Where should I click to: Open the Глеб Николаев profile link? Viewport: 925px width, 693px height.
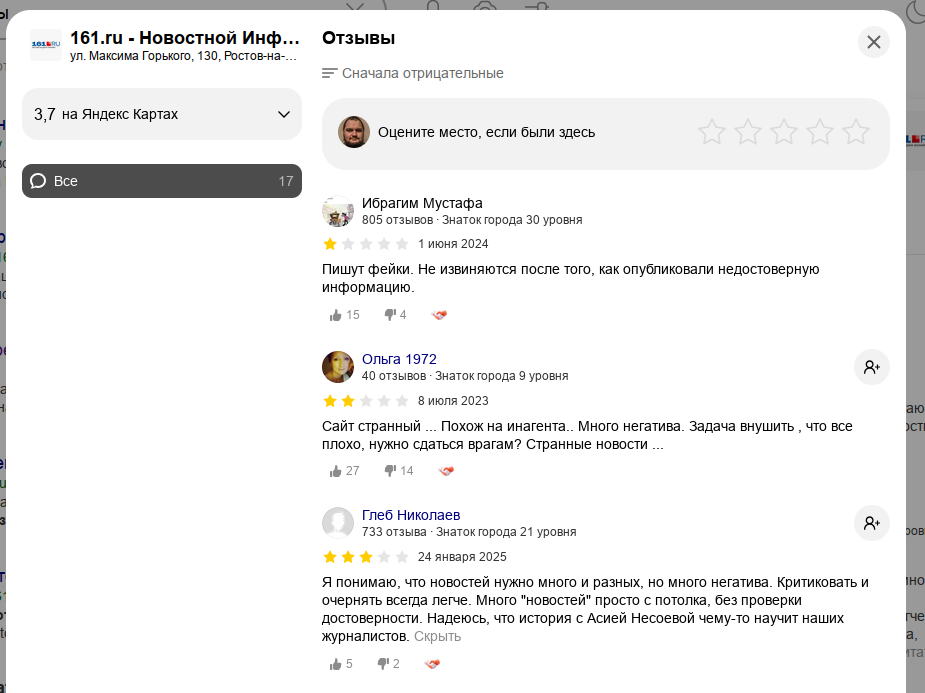pos(411,515)
